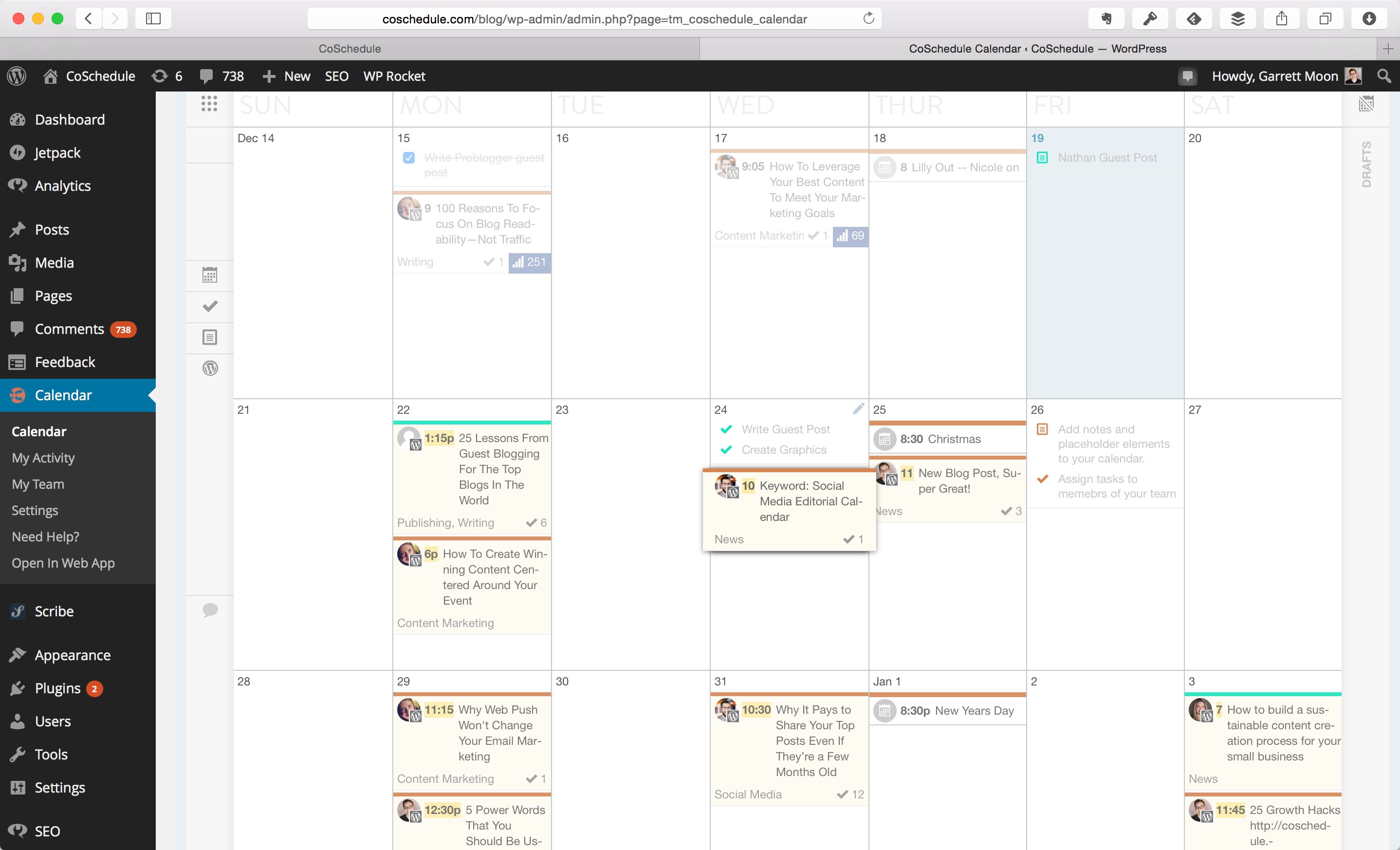Open the drafts panel icon at top right

point(1366,104)
